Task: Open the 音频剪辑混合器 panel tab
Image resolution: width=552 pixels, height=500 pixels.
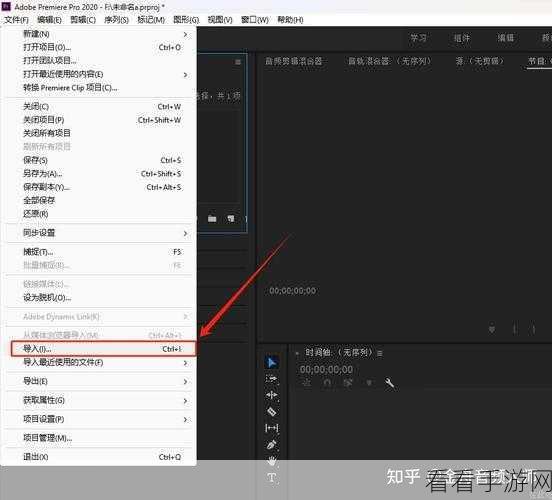Action: 294,61
